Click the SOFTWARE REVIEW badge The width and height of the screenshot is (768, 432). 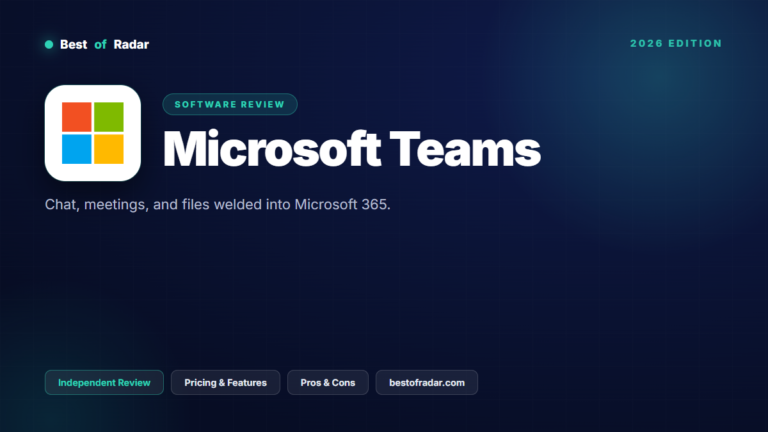[230, 104]
